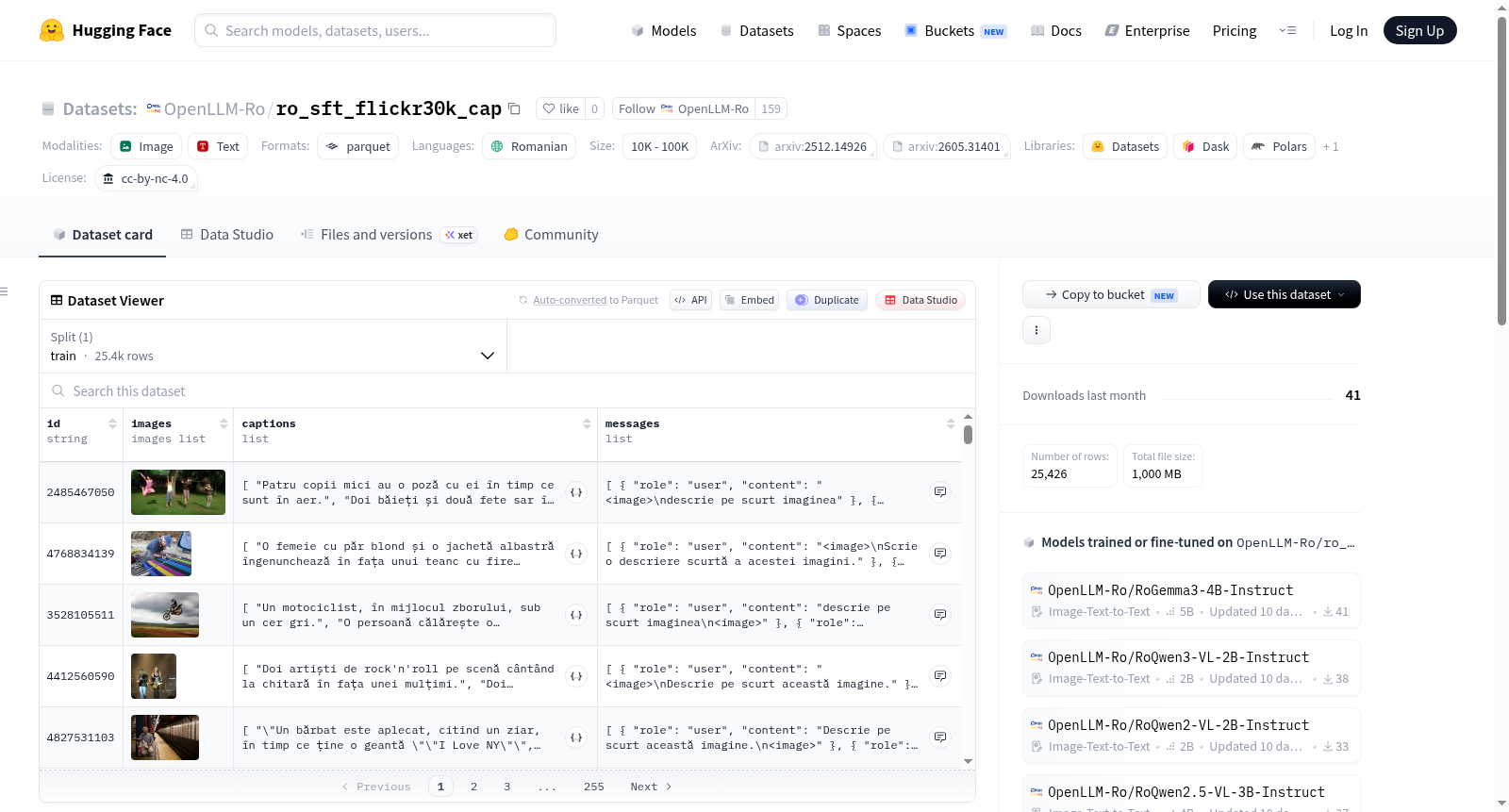This screenshot has width=1509, height=812.
Task: Open the Files and versions tab
Action: (389, 235)
